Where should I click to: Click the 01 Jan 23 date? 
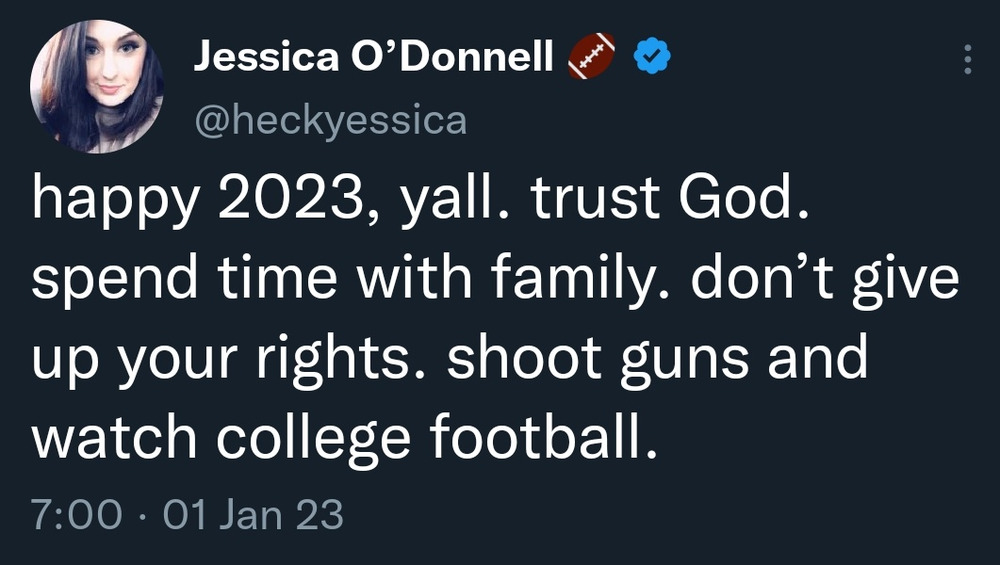[252, 515]
